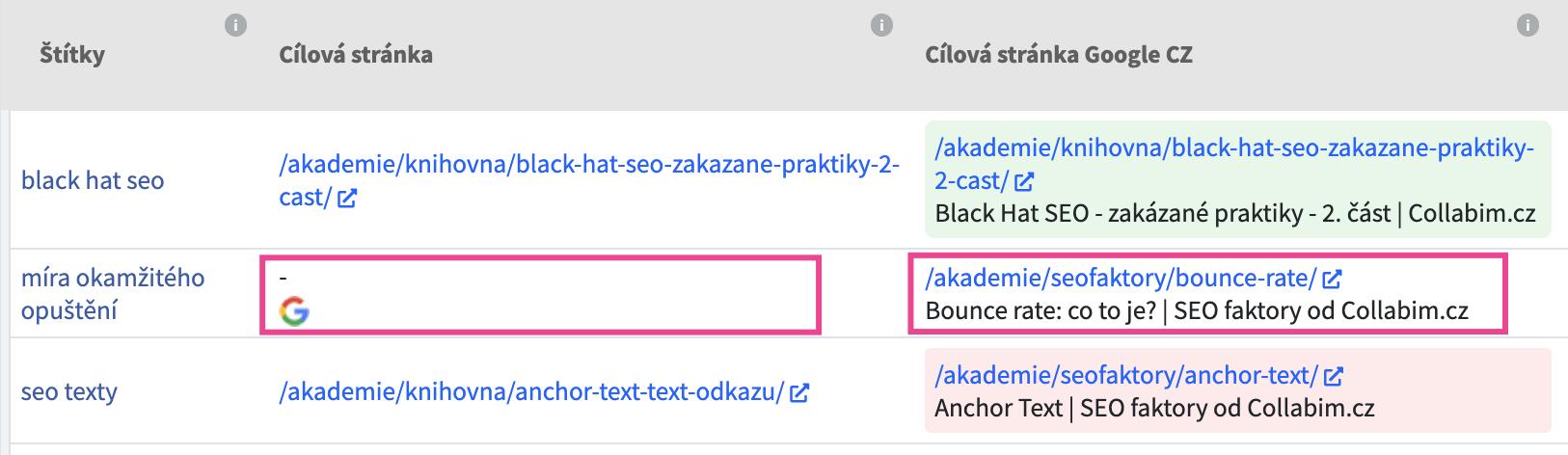Follow black-hat-seo URL in Cílová stránka column
This screenshot has width=1568, height=455.
pyautogui.click(x=588, y=180)
